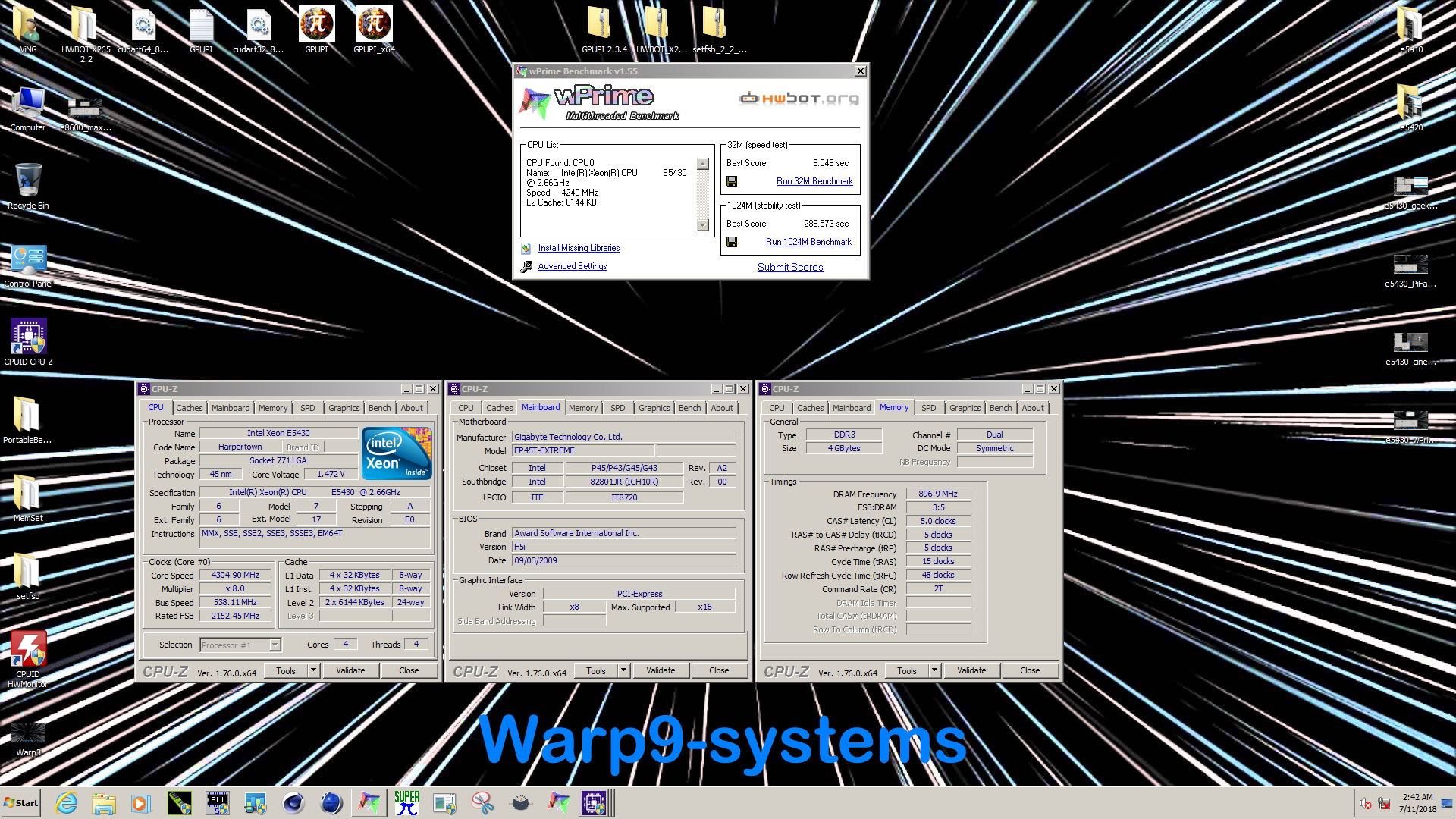Click Validate in CPU-Z Memory-tab window

(971, 670)
